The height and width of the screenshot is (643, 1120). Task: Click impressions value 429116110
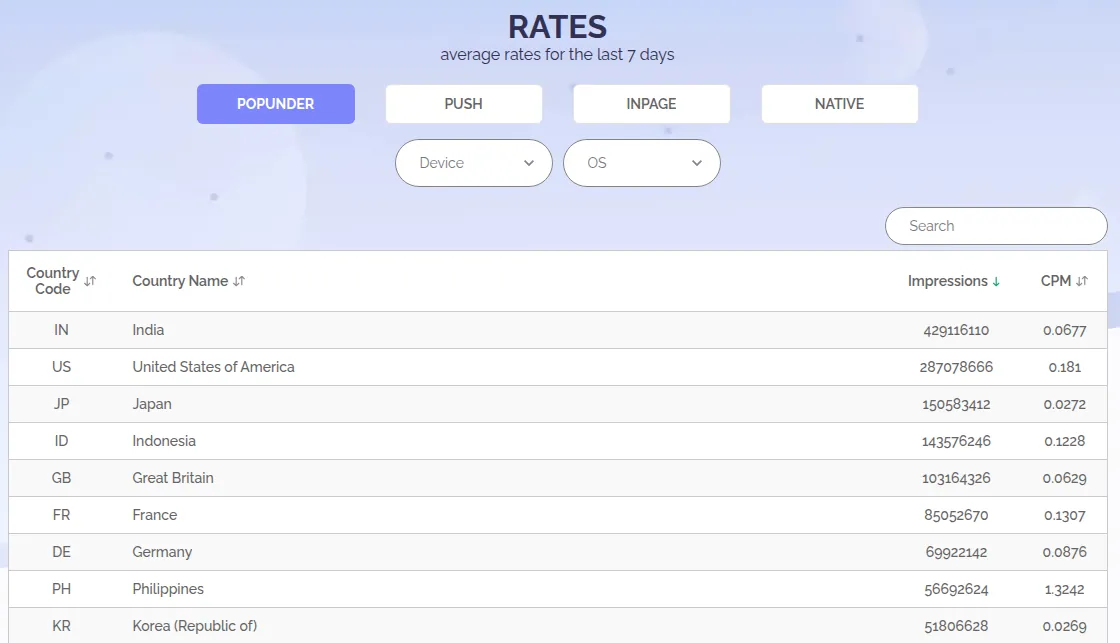pos(956,330)
